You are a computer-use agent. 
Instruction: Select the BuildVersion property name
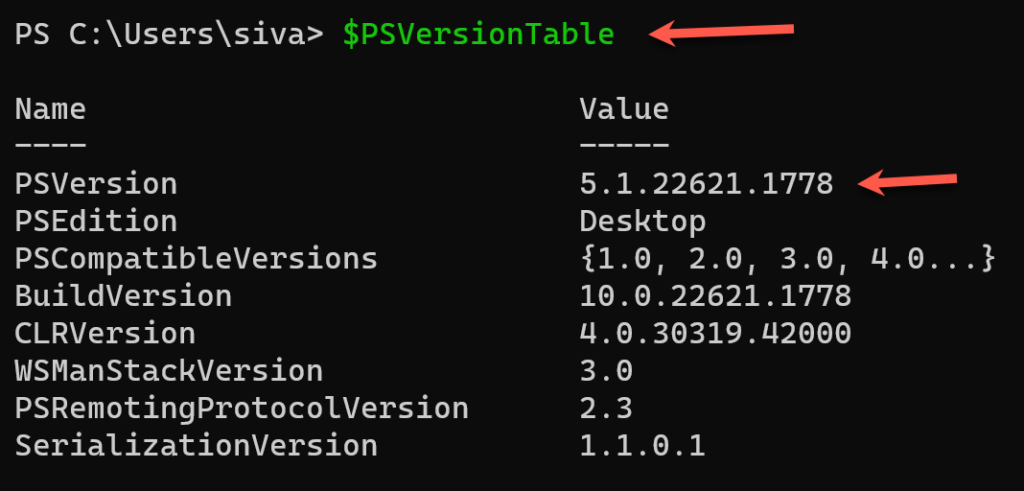click(x=123, y=296)
